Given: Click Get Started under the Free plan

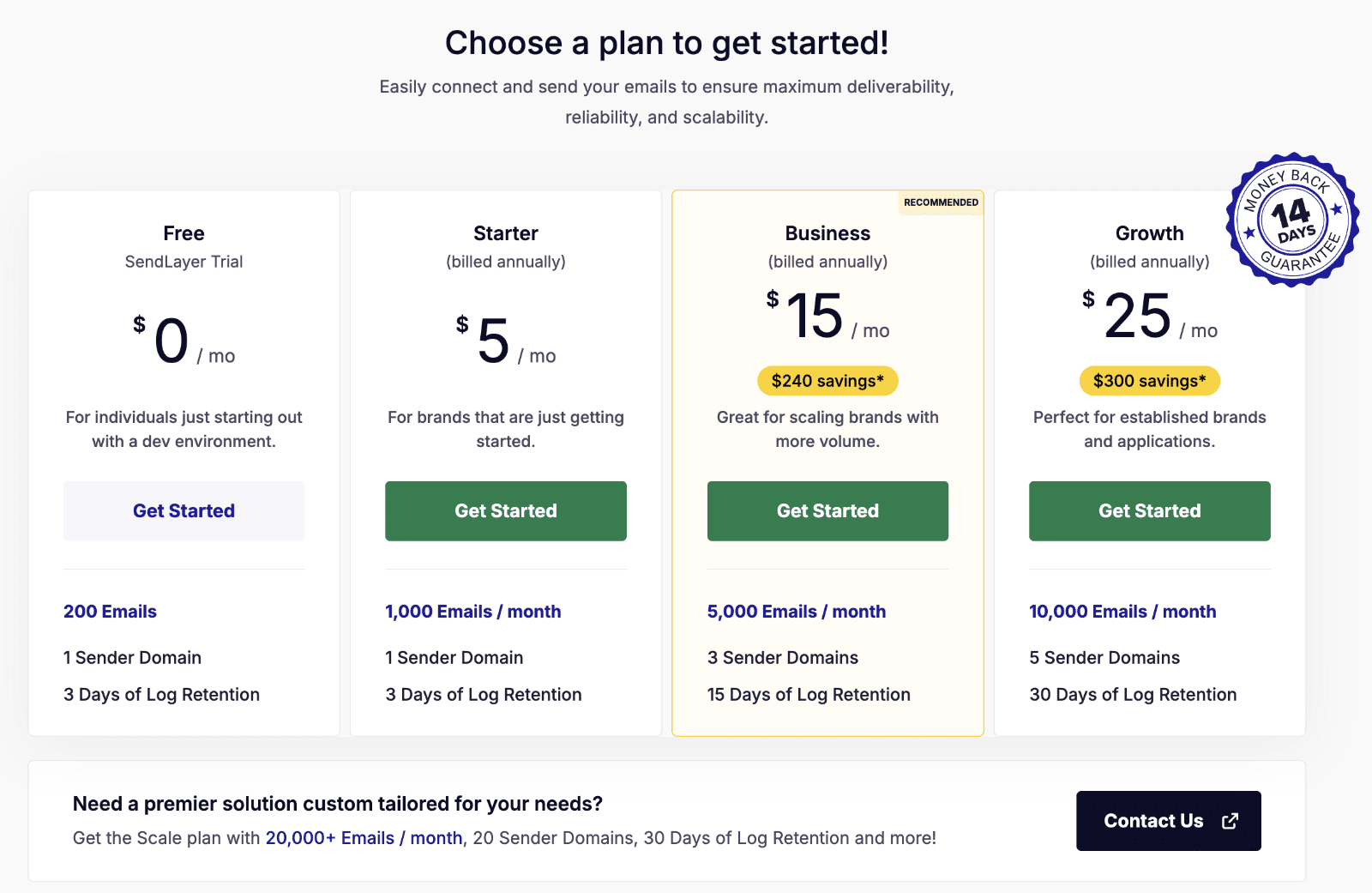Looking at the screenshot, I should click(184, 511).
